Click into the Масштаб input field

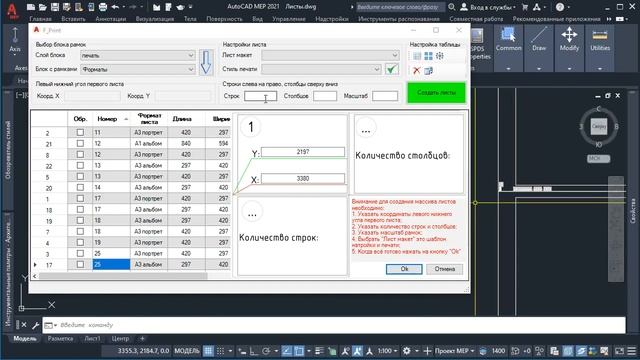pos(385,96)
